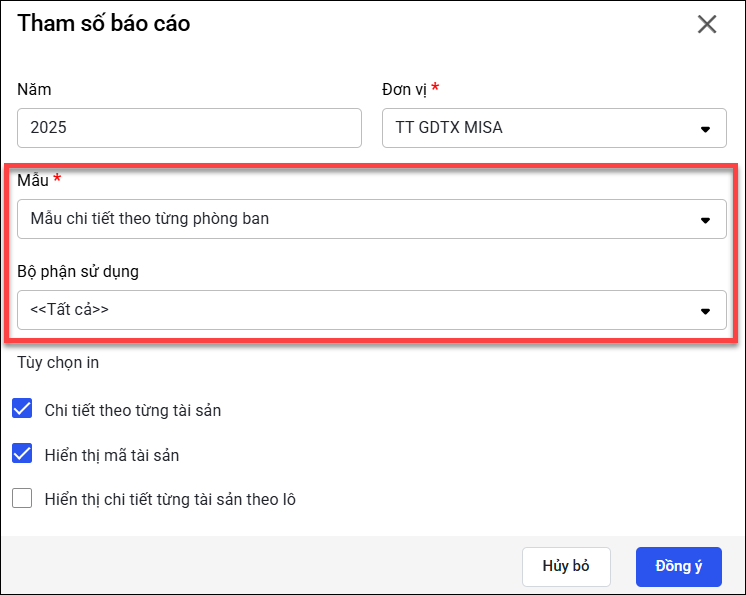This screenshot has width=746, height=595.
Task: Expand the Bộ phận sử dụng dropdown arrow
Action: point(705,311)
